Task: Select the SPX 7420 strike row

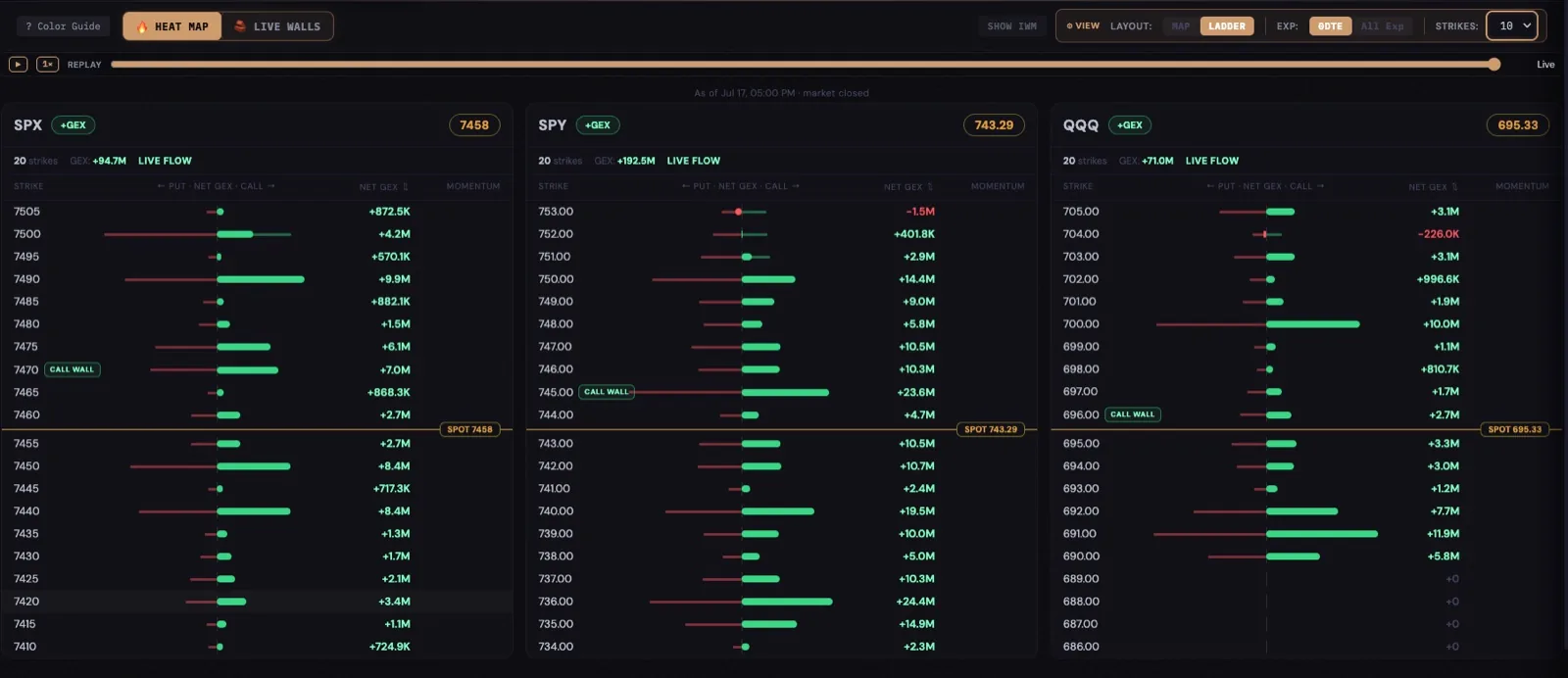Action: point(257,602)
